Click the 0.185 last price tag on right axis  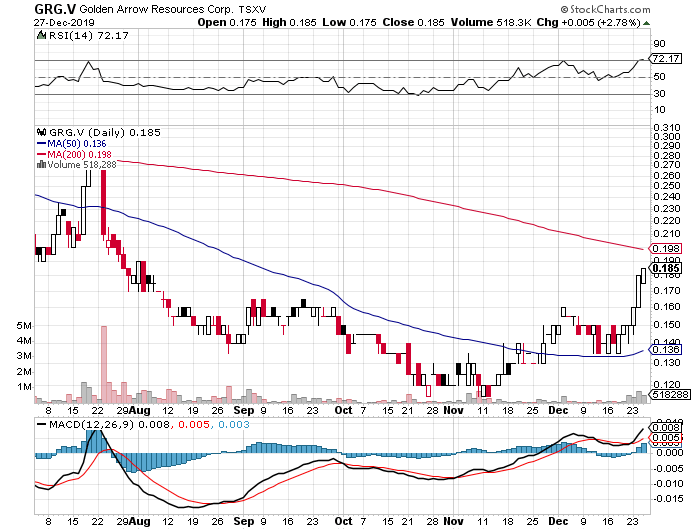665,268
